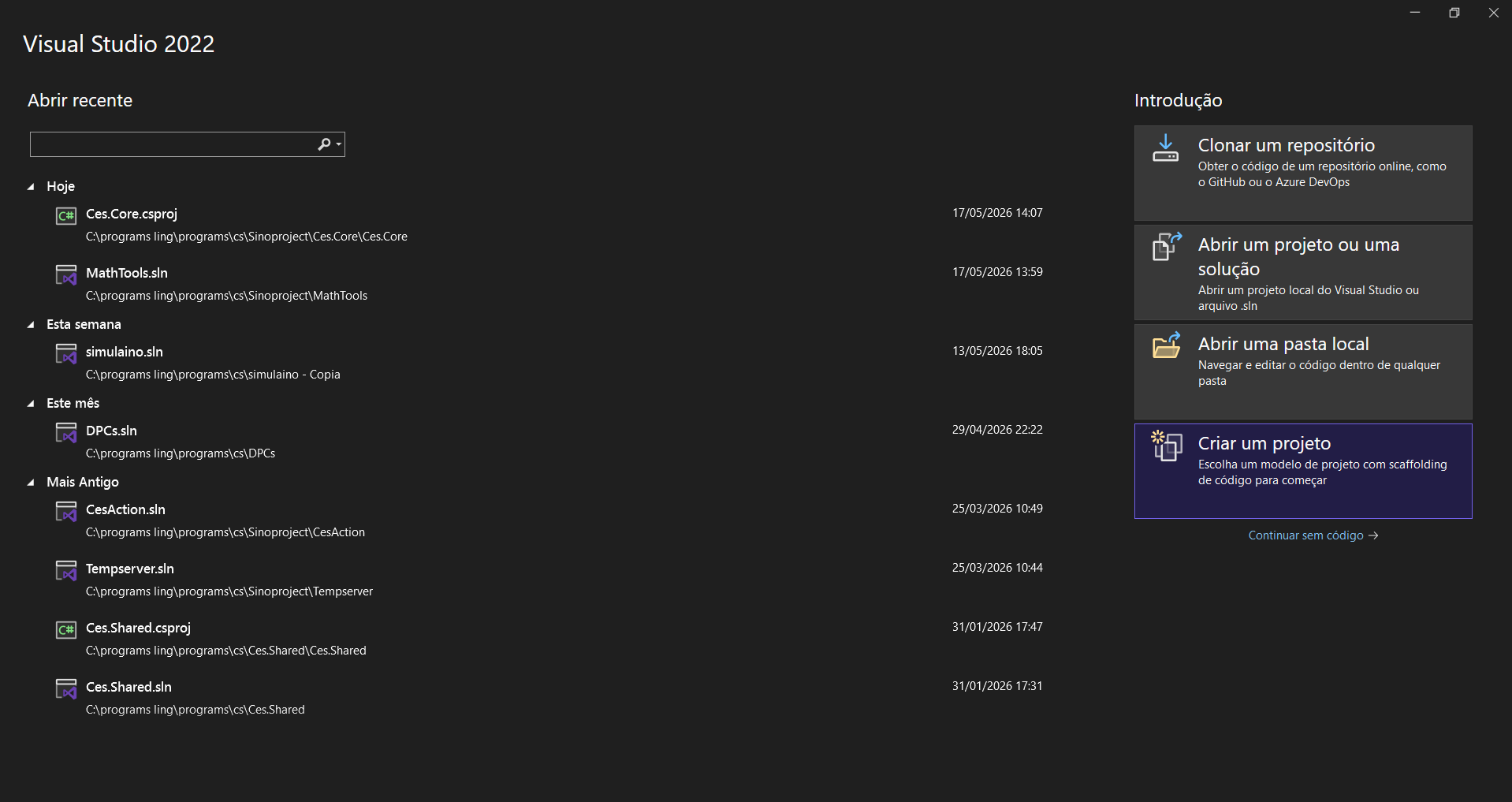Follow the Continuar sem código link
1512x802 pixels.
coord(1313,535)
